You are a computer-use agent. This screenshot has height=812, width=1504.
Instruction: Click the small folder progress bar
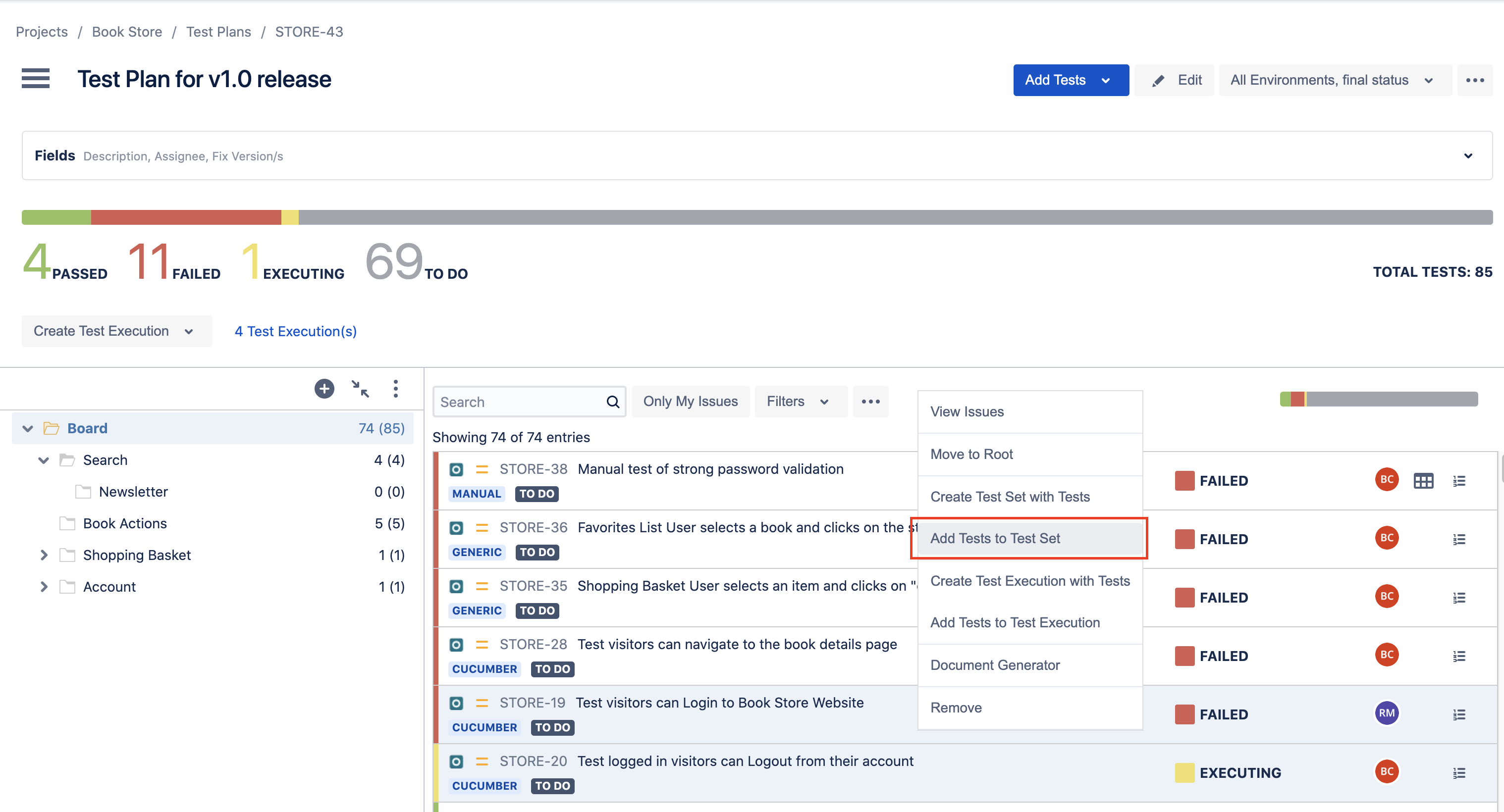(1379, 399)
